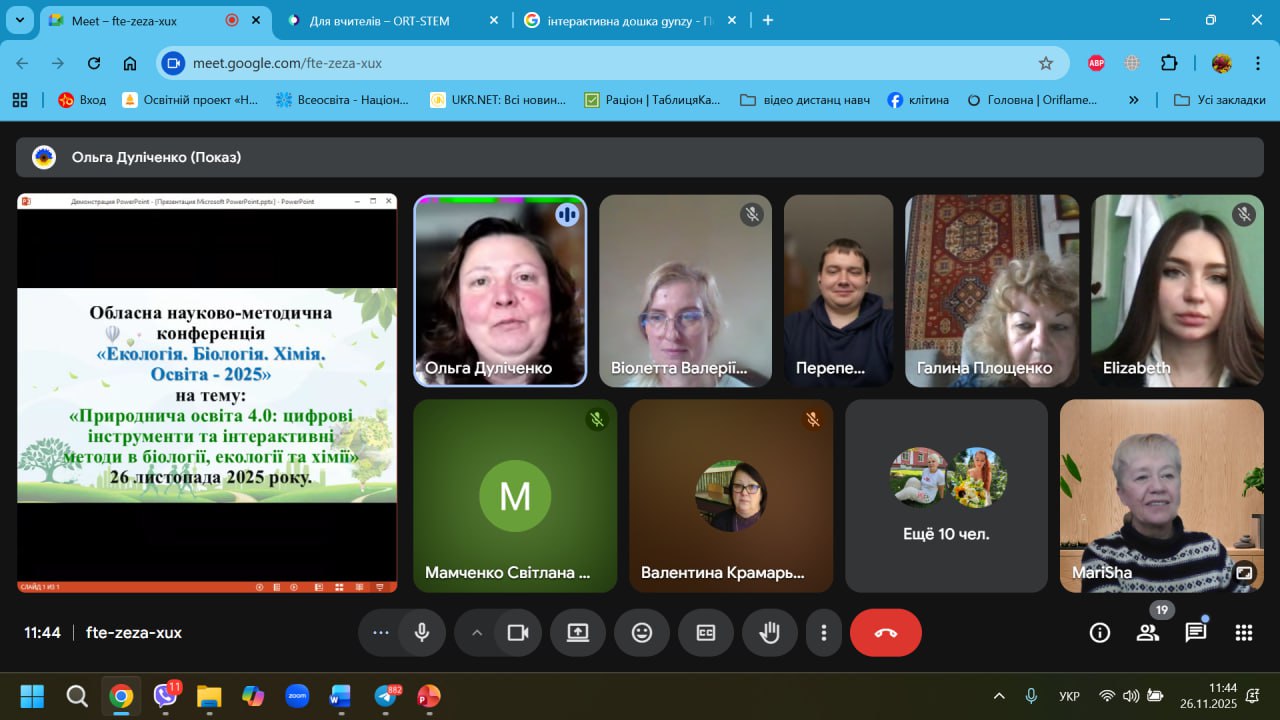Show the 10 more participants tile
Viewport: 1280px width, 720px height.
tap(946, 496)
